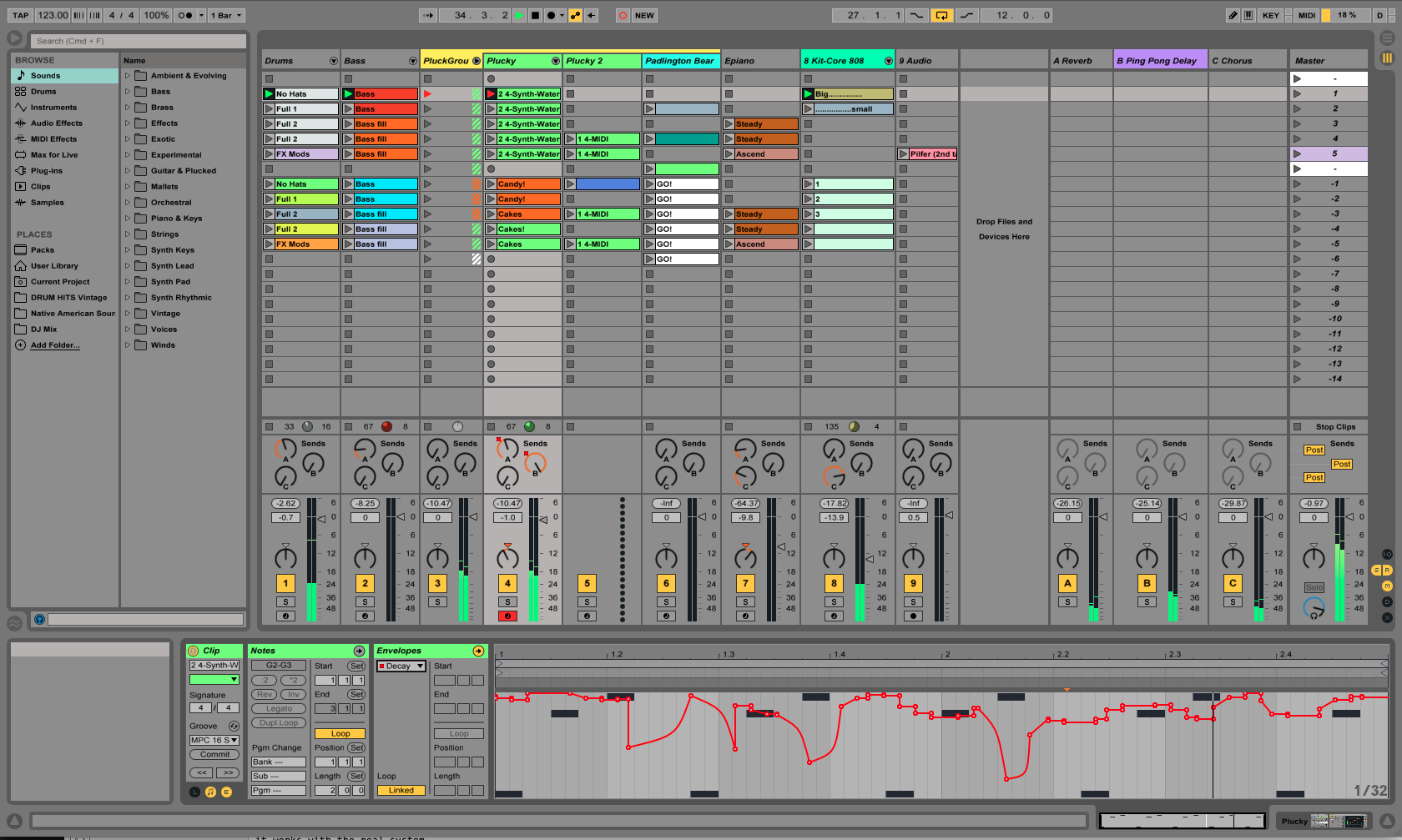Image resolution: width=1402 pixels, height=840 pixels.
Task: Toggle the Loop switch in top bar
Action: click(x=941, y=15)
